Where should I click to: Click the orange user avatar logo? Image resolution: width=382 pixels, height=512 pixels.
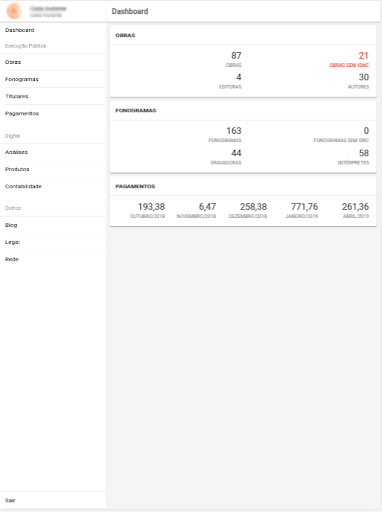14,11
